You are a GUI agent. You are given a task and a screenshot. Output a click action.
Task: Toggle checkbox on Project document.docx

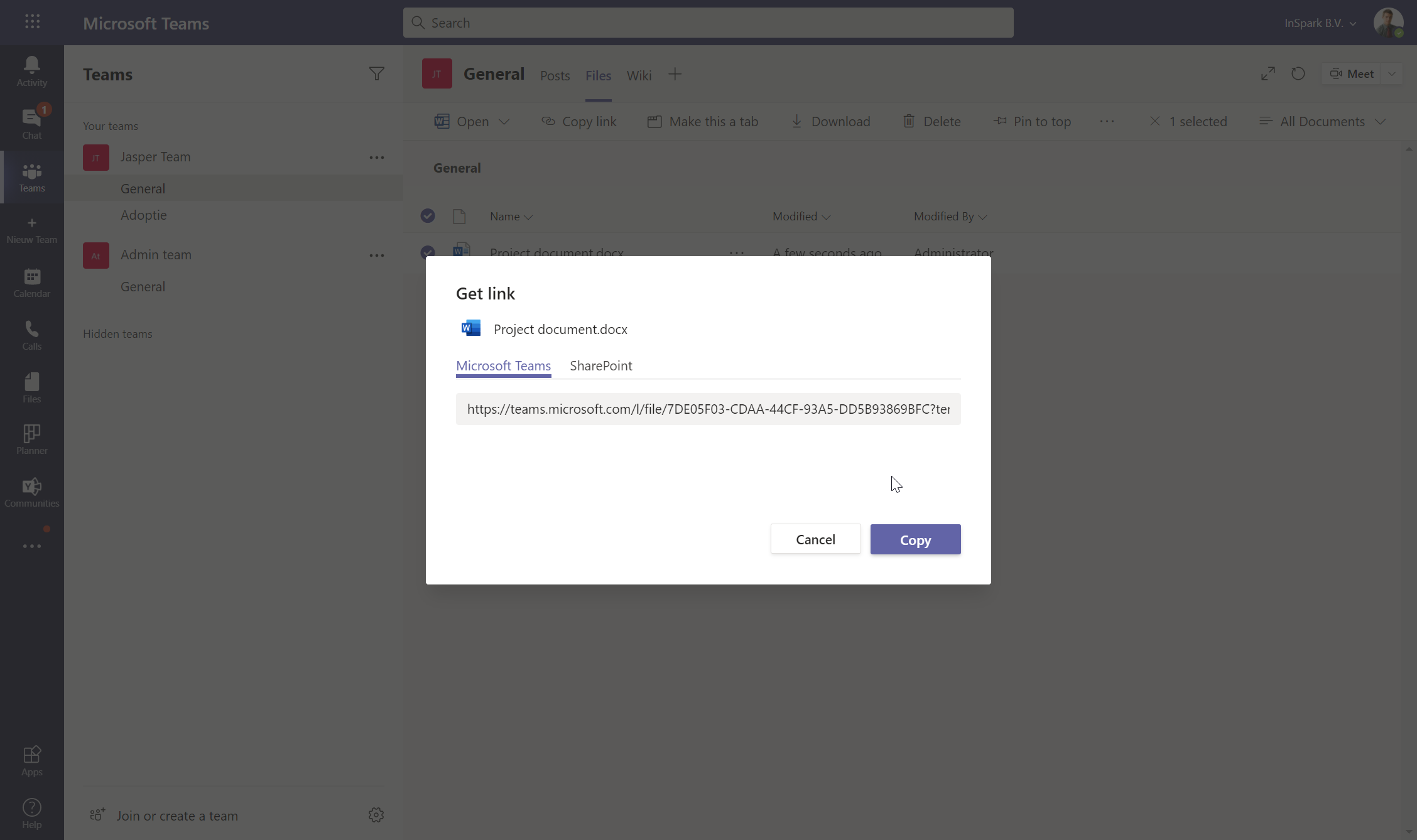[x=427, y=251]
